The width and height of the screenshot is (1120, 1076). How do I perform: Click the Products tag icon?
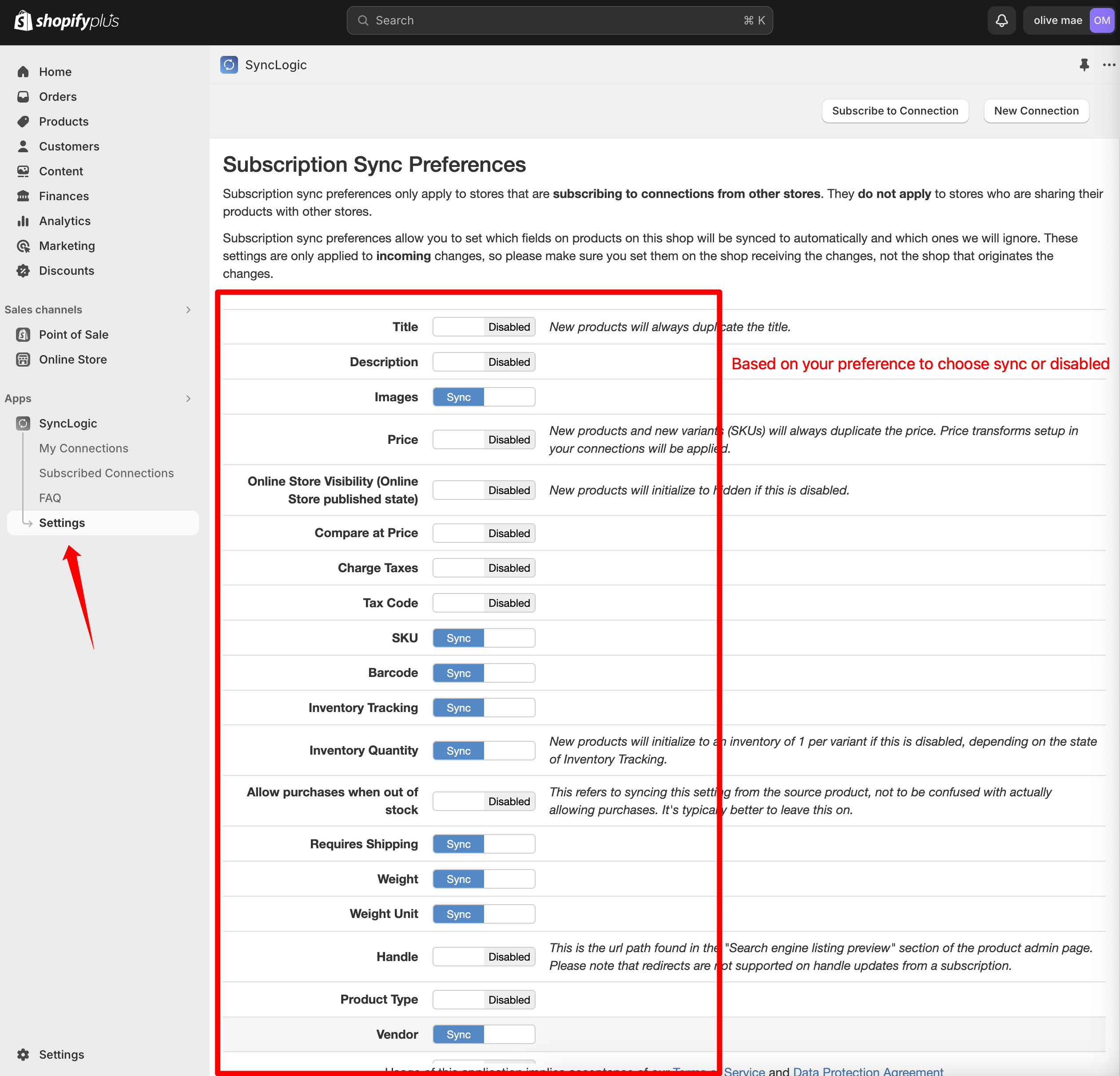tap(23, 122)
